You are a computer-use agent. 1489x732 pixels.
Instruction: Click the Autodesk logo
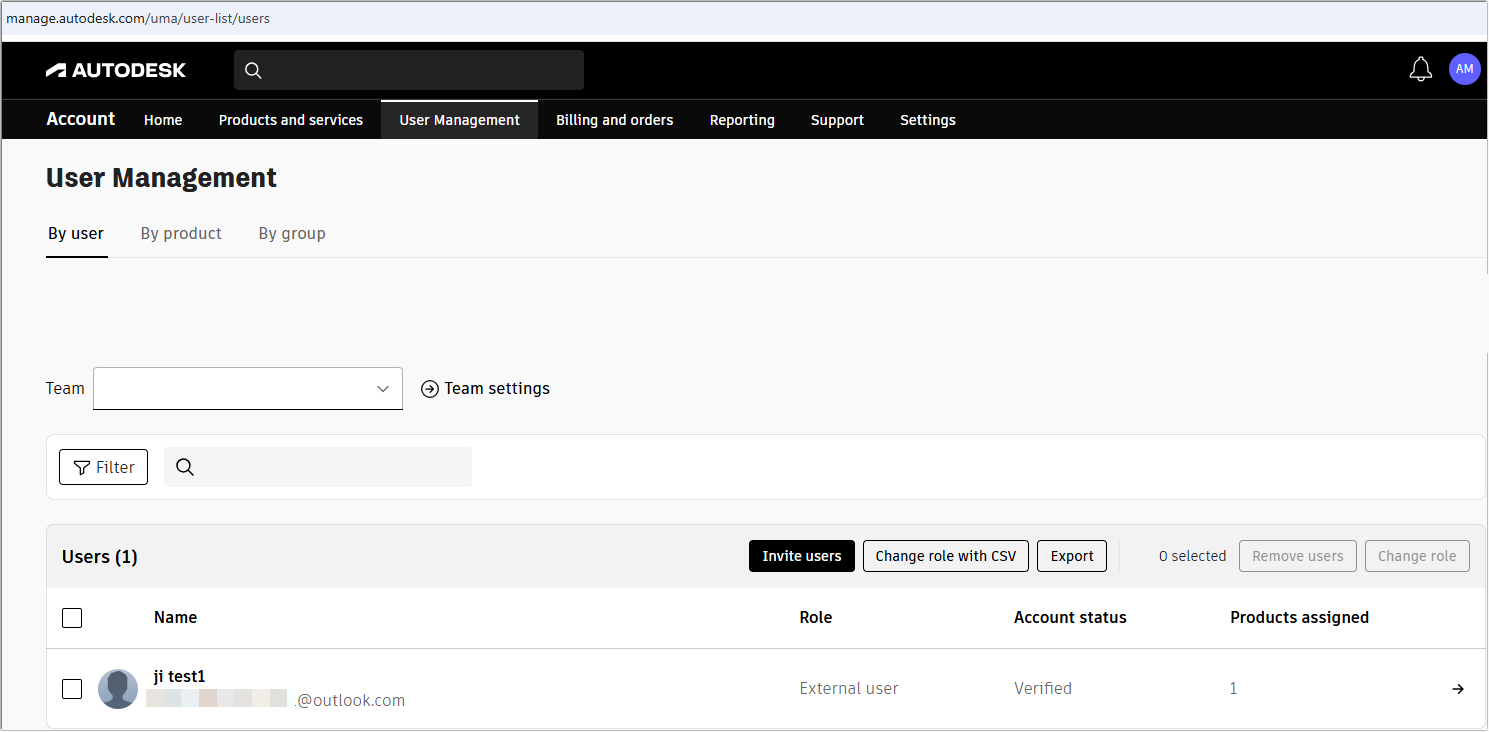116,70
